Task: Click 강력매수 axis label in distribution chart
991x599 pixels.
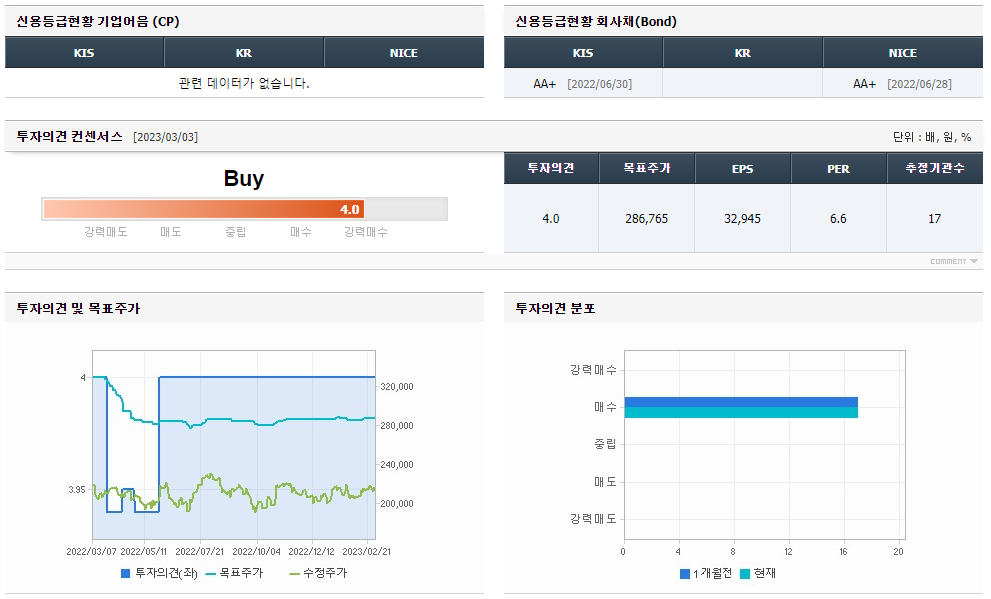Action: point(593,370)
